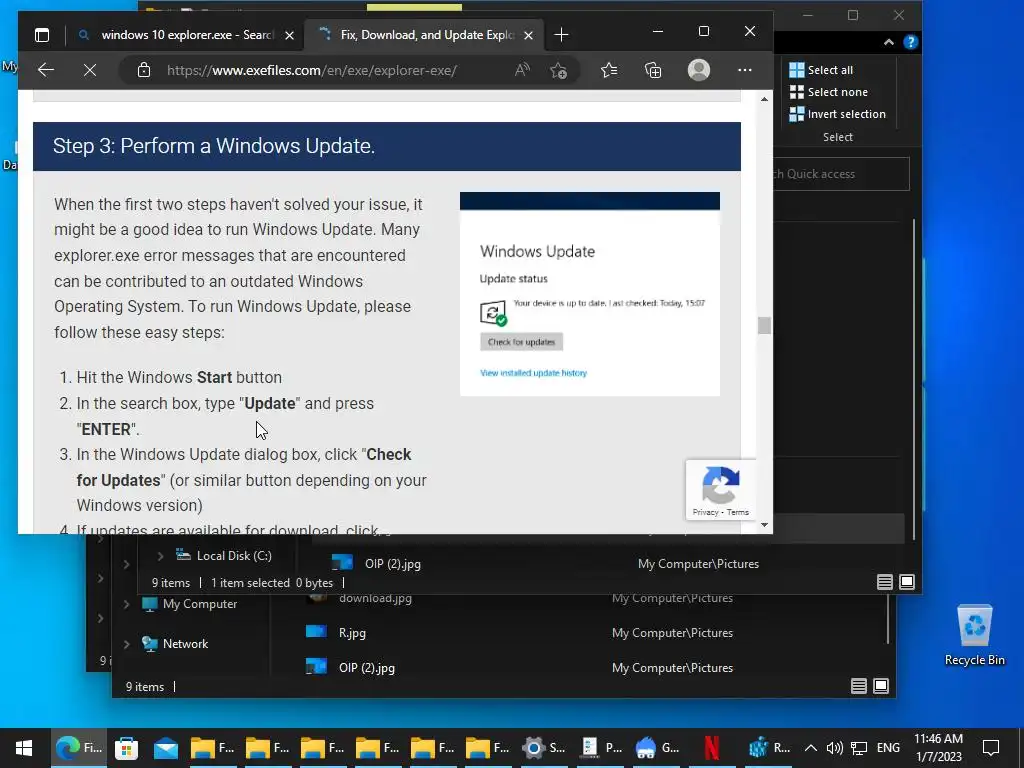
Task: Open the Mail app from the taskbar
Action: click(x=166, y=748)
